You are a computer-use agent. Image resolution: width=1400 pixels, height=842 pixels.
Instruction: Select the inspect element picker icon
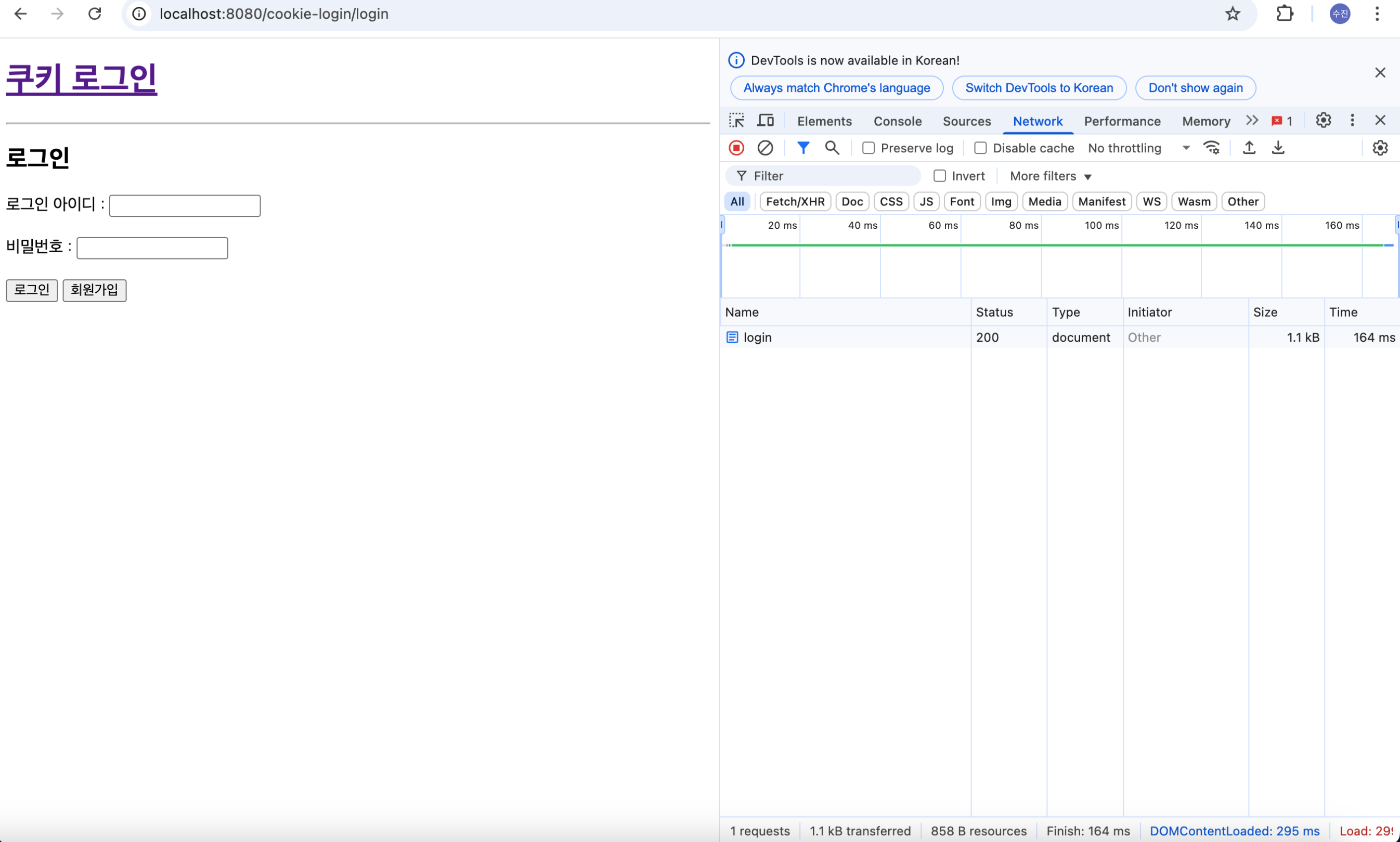point(736,120)
